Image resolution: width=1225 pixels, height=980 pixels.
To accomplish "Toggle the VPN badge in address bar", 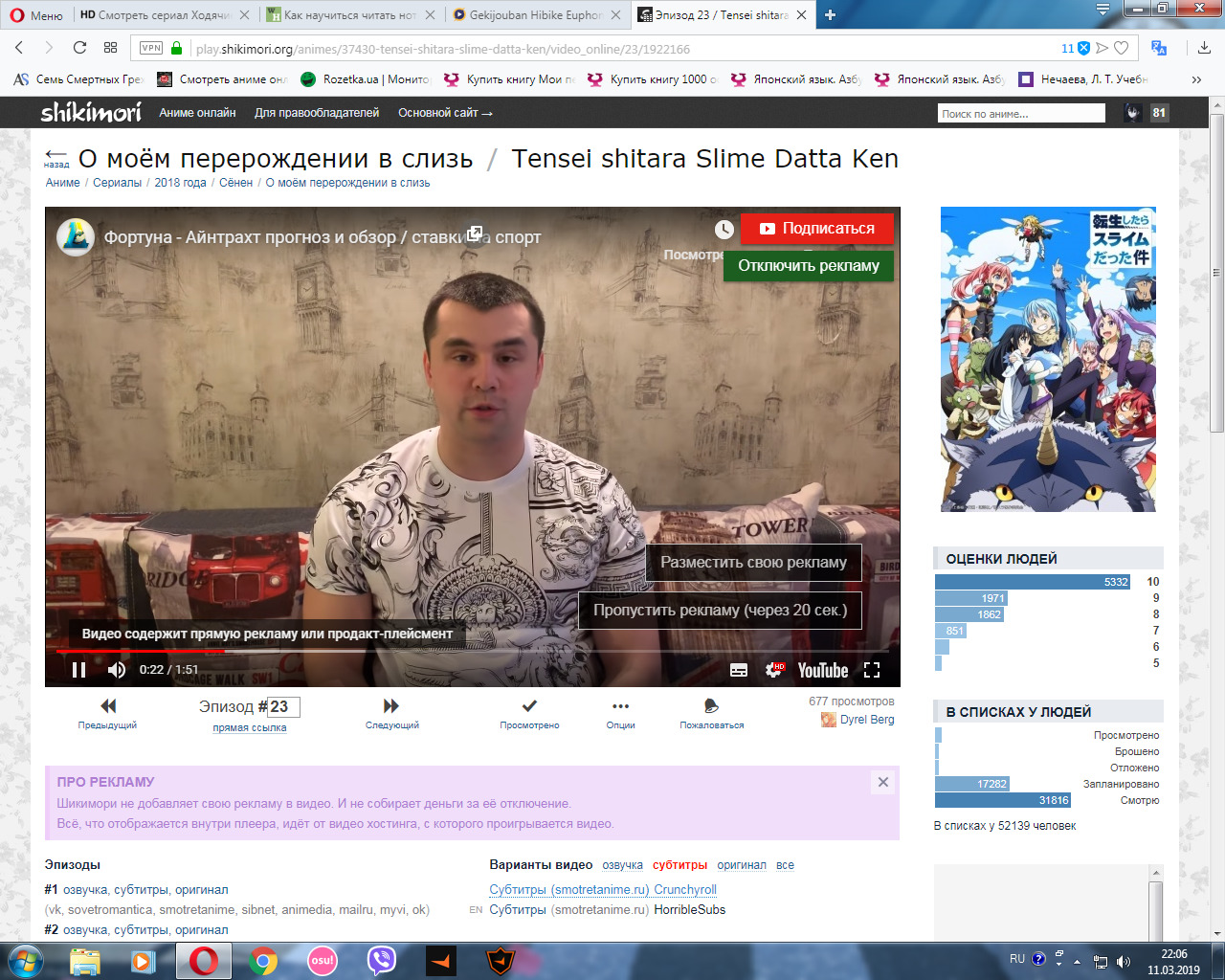I will click(x=151, y=48).
